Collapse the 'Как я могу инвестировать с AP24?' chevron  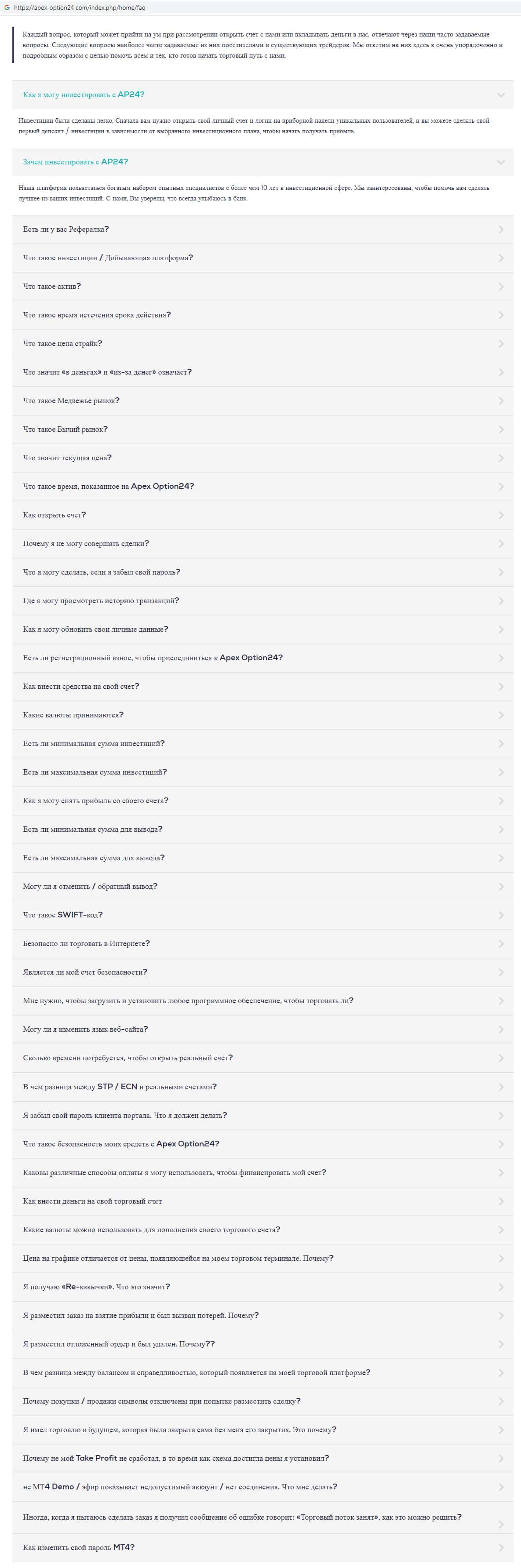click(x=501, y=95)
